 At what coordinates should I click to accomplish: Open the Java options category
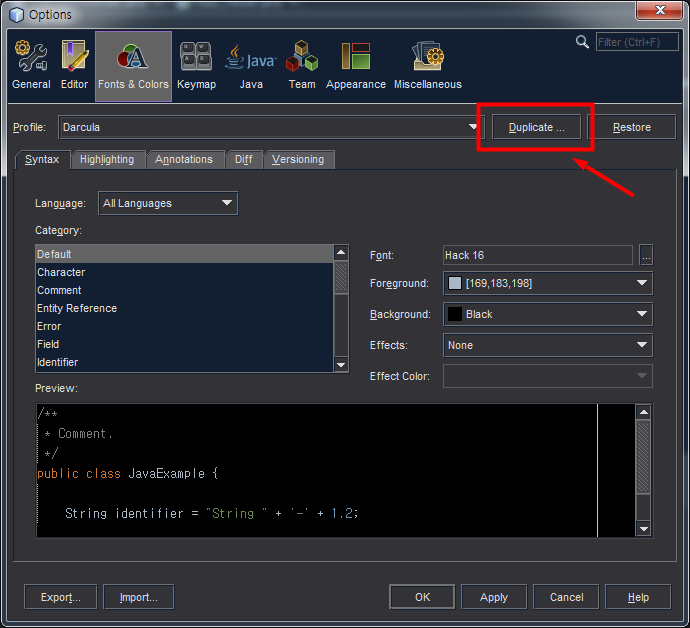pyautogui.click(x=251, y=66)
